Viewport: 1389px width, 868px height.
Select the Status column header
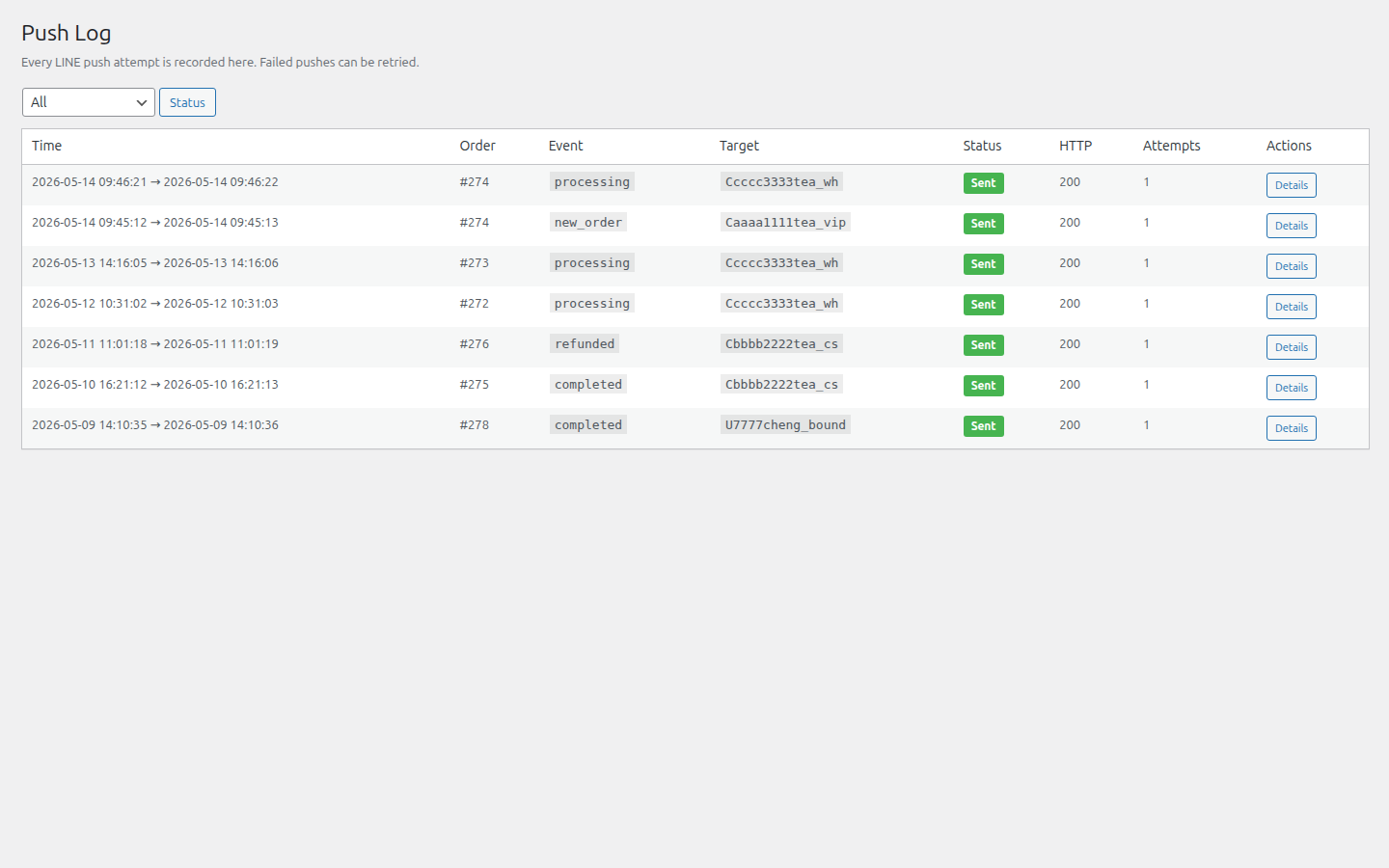click(x=982, y=146)
